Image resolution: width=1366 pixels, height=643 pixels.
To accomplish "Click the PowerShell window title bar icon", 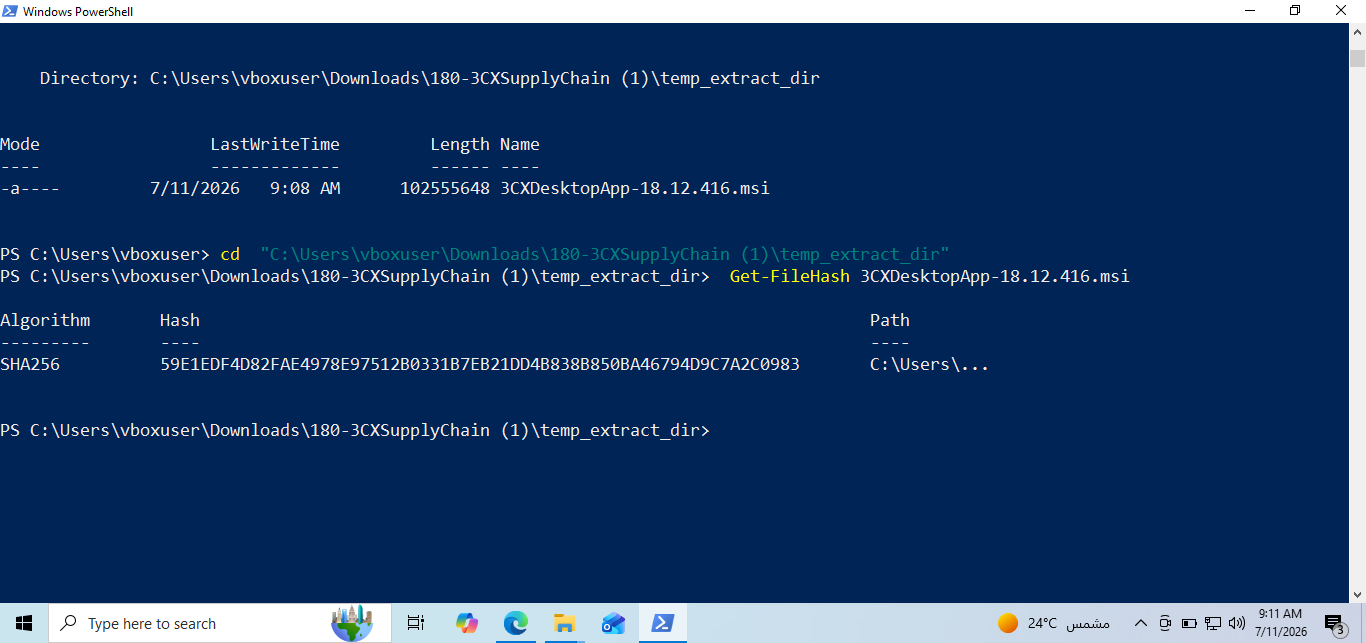I will pyautogui.click(x=11, y=11).
